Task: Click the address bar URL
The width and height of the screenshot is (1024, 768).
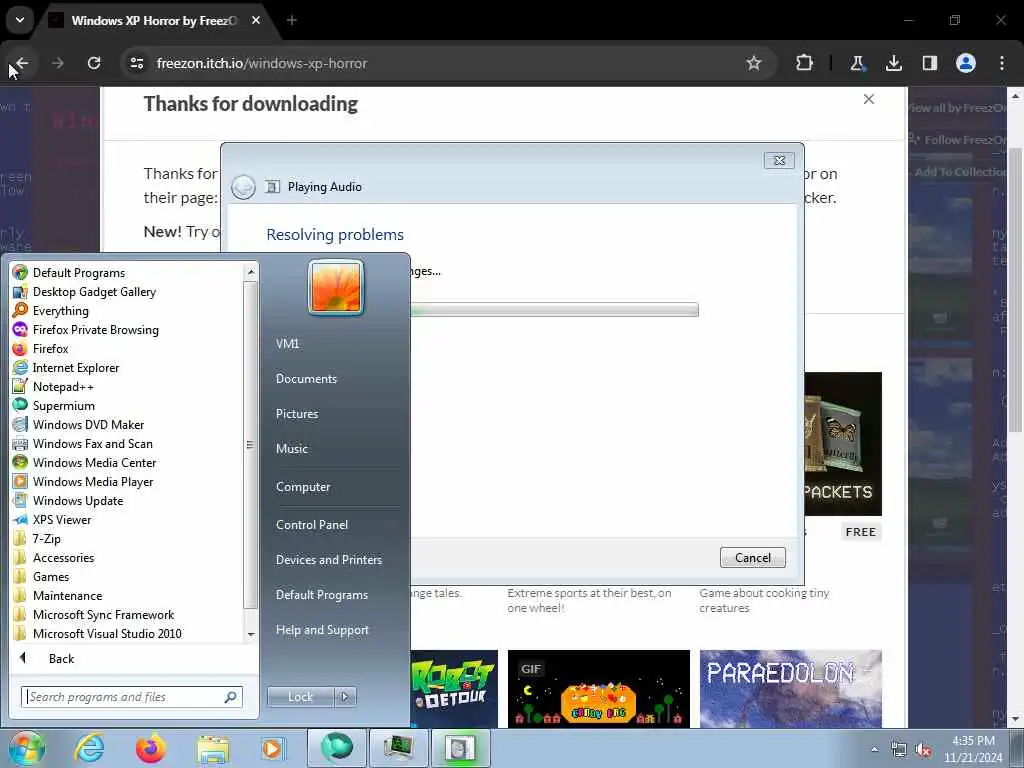Action: (262, 63)
